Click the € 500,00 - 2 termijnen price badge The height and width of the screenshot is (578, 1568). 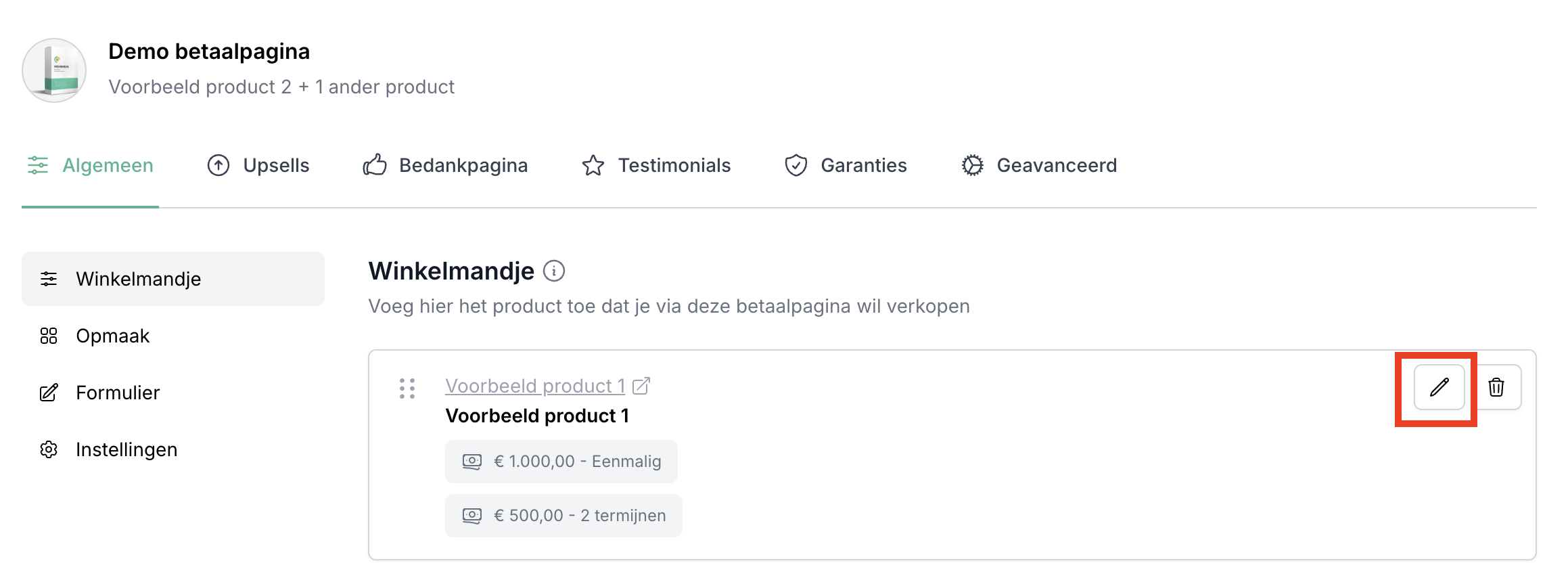(x=563, y=516)
